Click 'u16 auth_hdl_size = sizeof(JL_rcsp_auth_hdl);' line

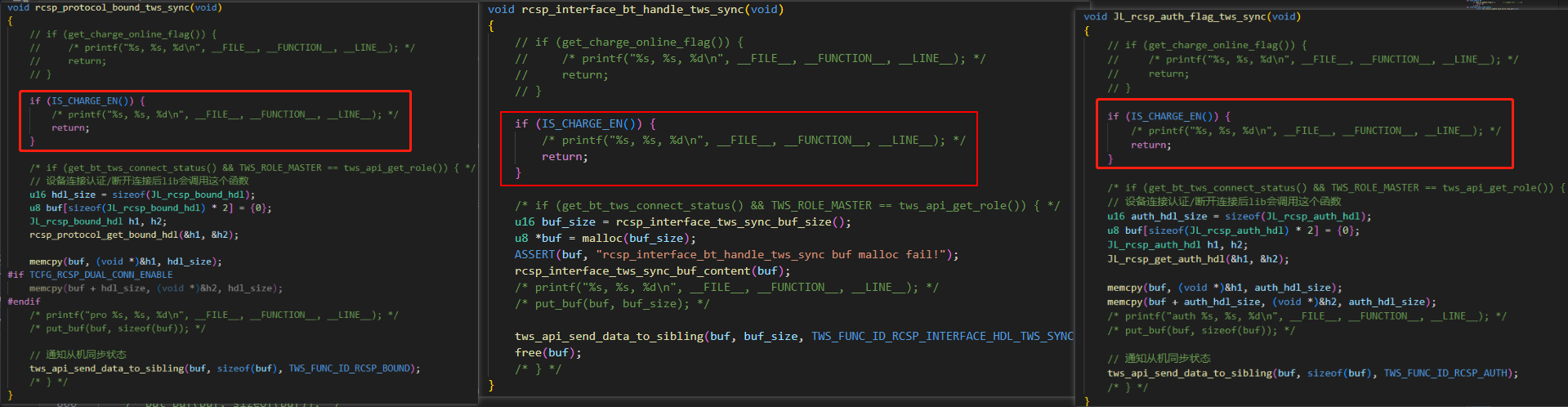pyautogui.click(x=1240, y=217)
